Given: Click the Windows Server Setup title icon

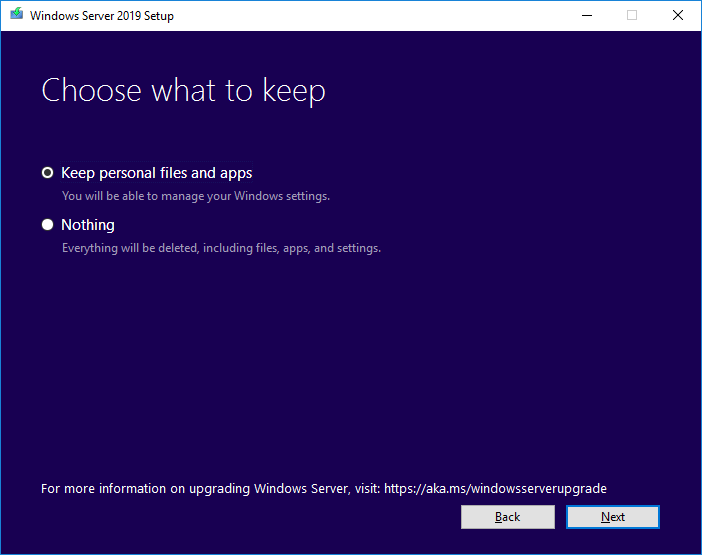Looking at the screenshot, I should point(17,14).
